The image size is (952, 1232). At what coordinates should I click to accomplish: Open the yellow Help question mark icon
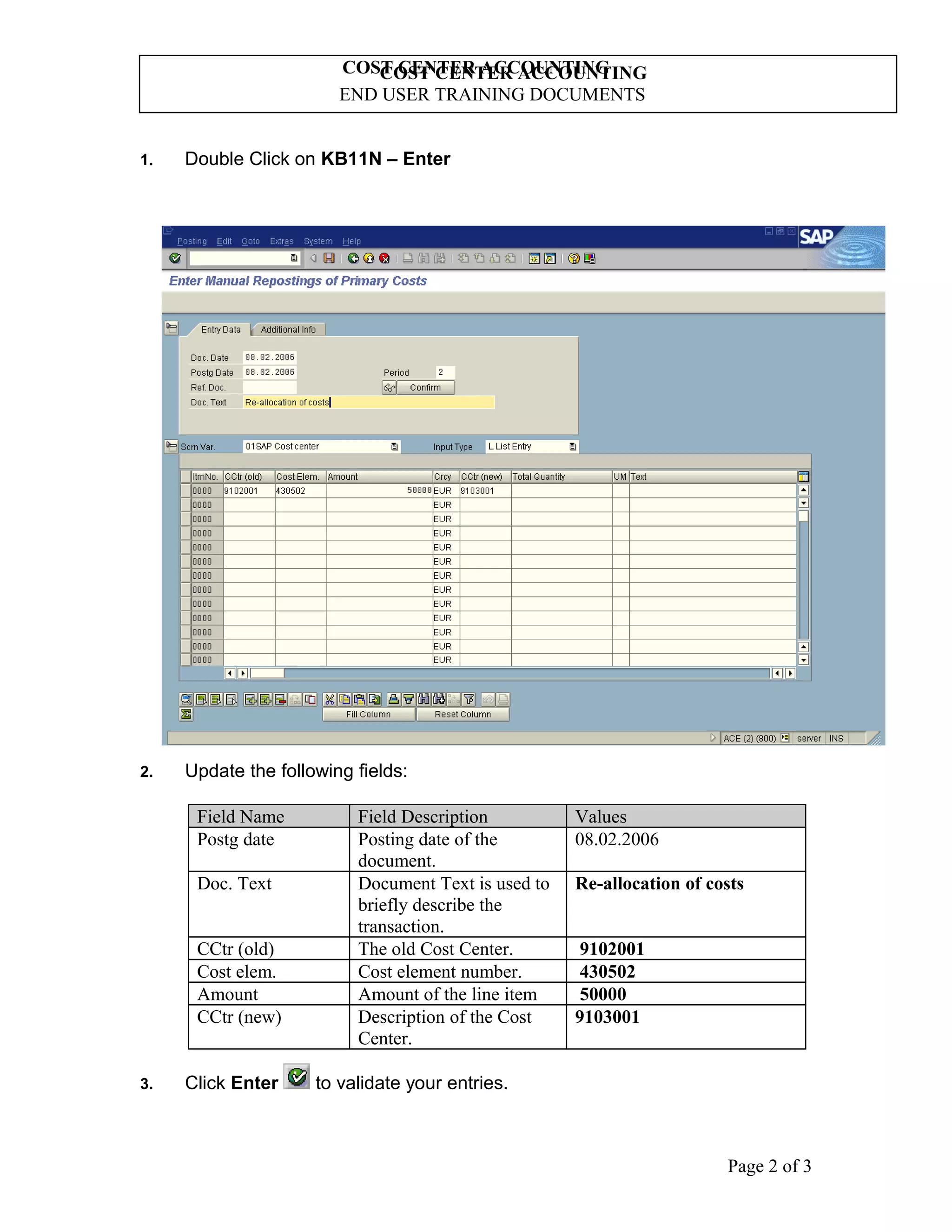coord(574,258)
